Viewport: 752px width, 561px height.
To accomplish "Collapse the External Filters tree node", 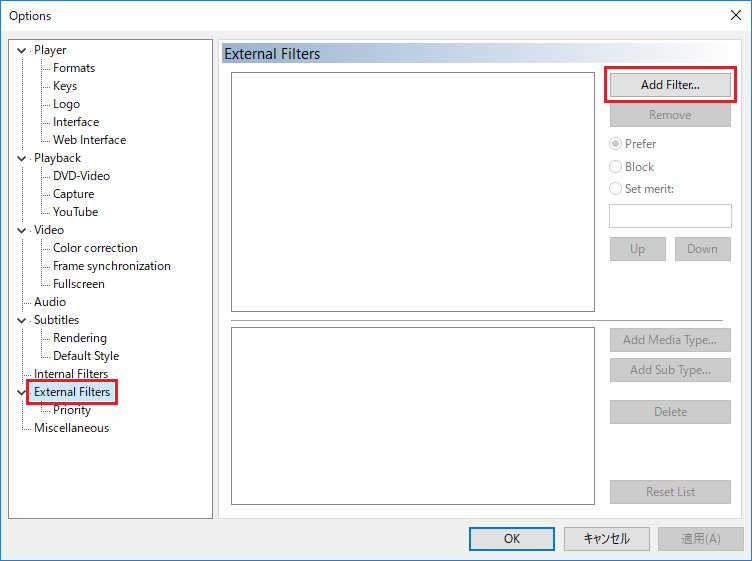I will click(x=22, y=392).
